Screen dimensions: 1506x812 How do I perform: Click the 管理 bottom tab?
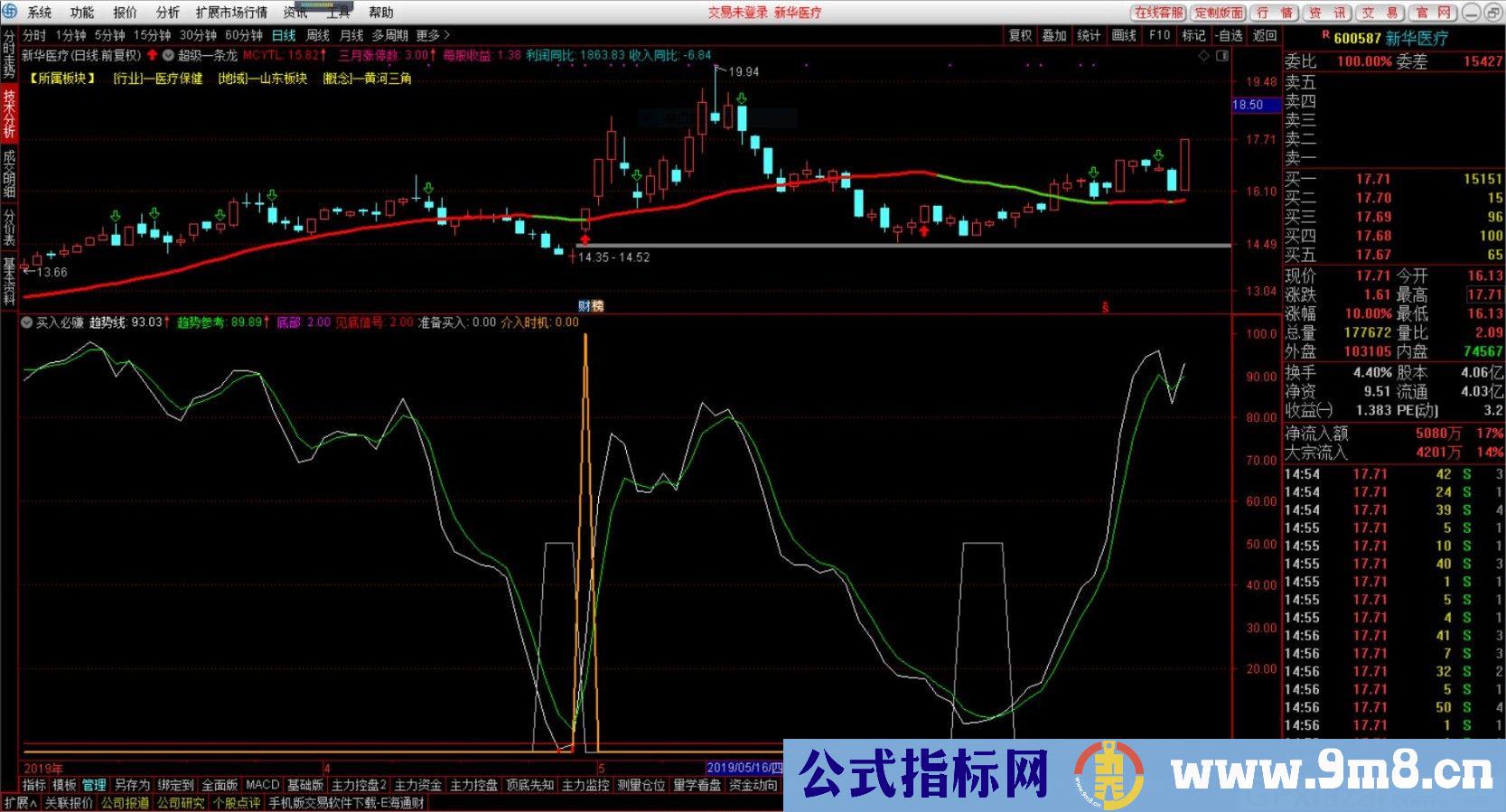point(94,785)
